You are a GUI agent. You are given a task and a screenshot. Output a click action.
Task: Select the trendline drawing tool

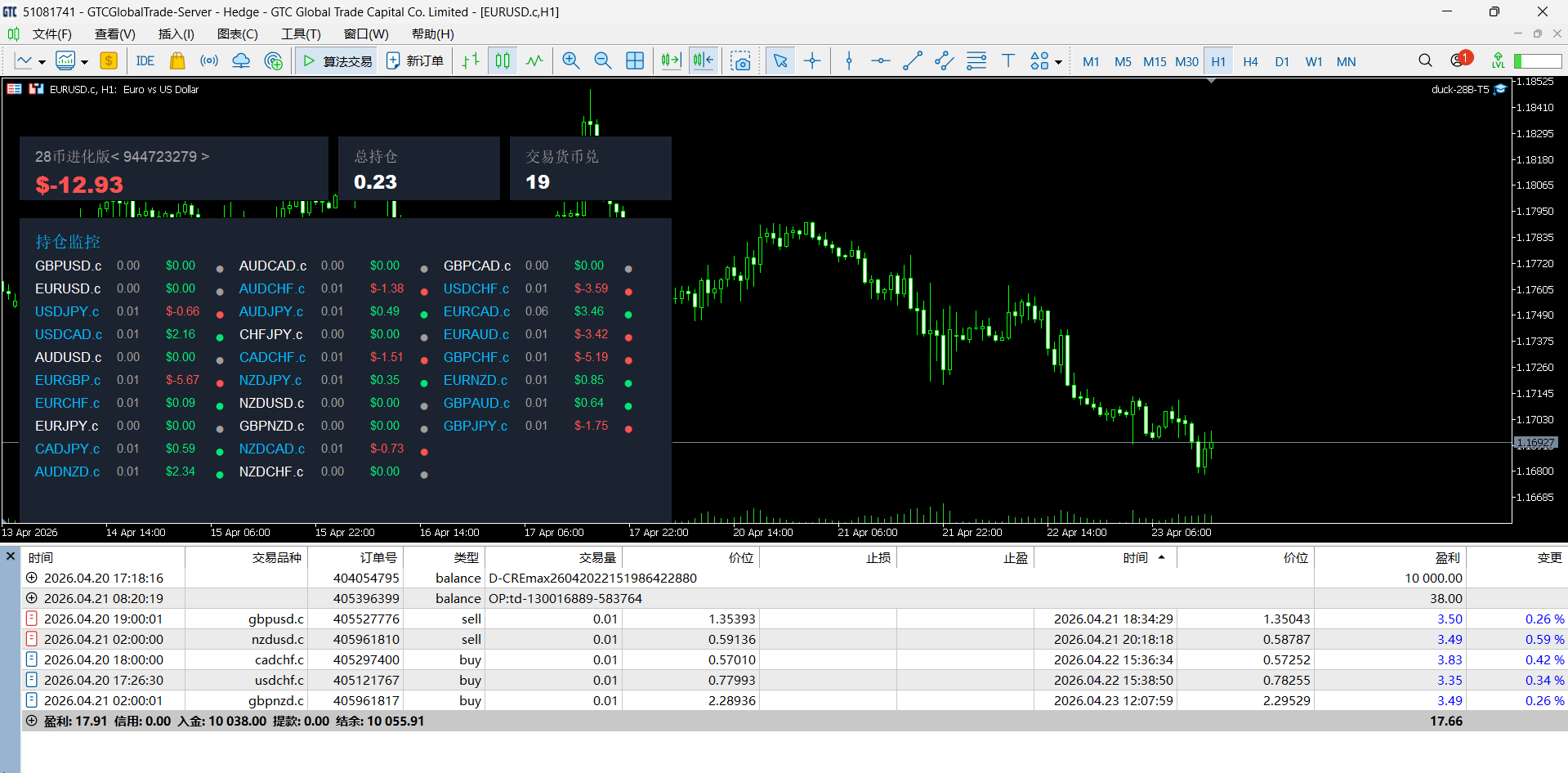click(913, 61)
